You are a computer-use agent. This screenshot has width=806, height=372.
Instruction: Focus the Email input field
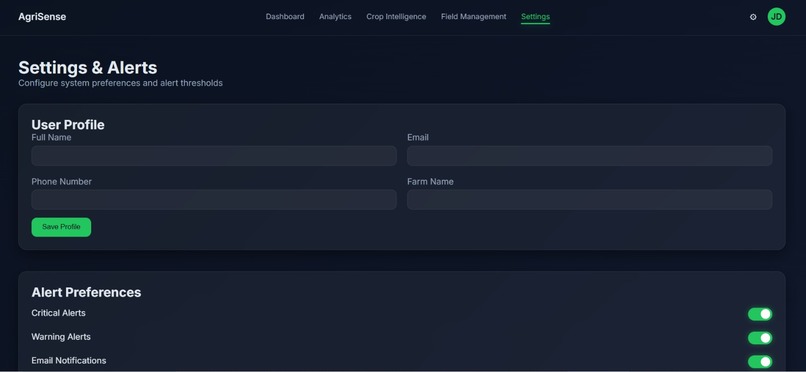[590, 156]
